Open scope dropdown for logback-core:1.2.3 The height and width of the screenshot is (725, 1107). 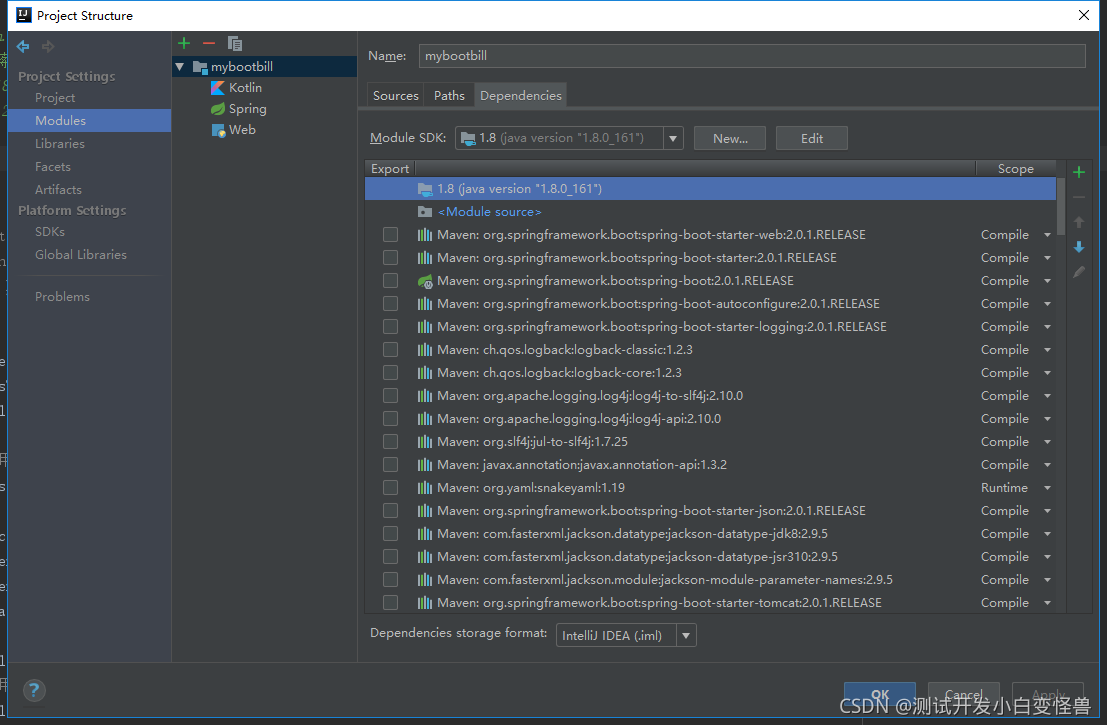[x=1048, y=373]
